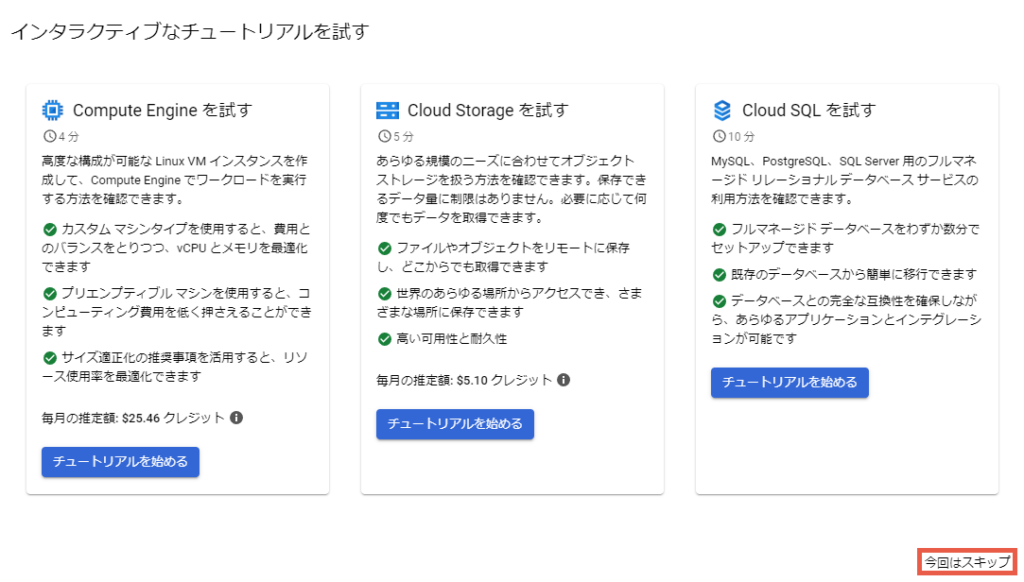Click the clock icon beside 4 分
This screenshot has width=1024, height=582.
tap(50, 137)
